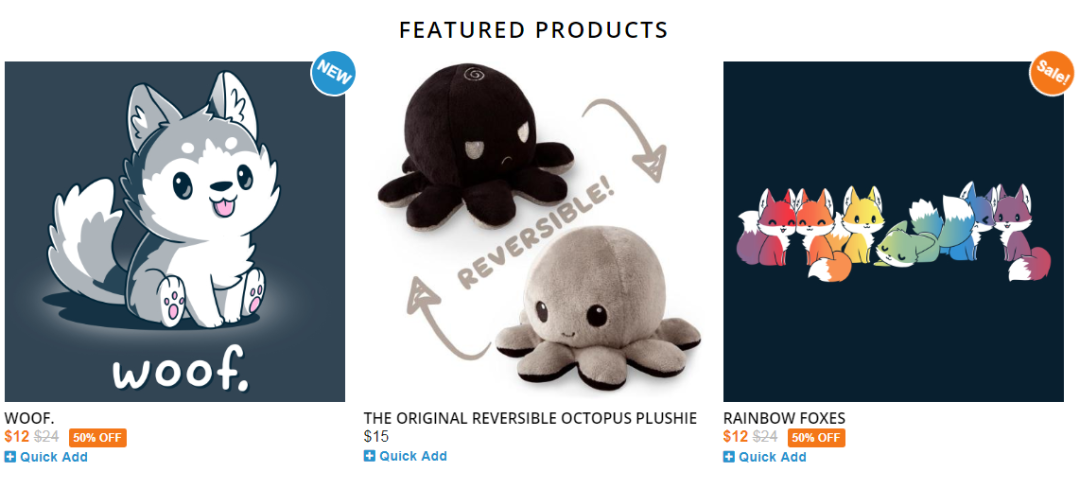Click the plus icon beside Woof Quick Add
The width and height of the screenshot is (1080, 489).
click(10, 457)
